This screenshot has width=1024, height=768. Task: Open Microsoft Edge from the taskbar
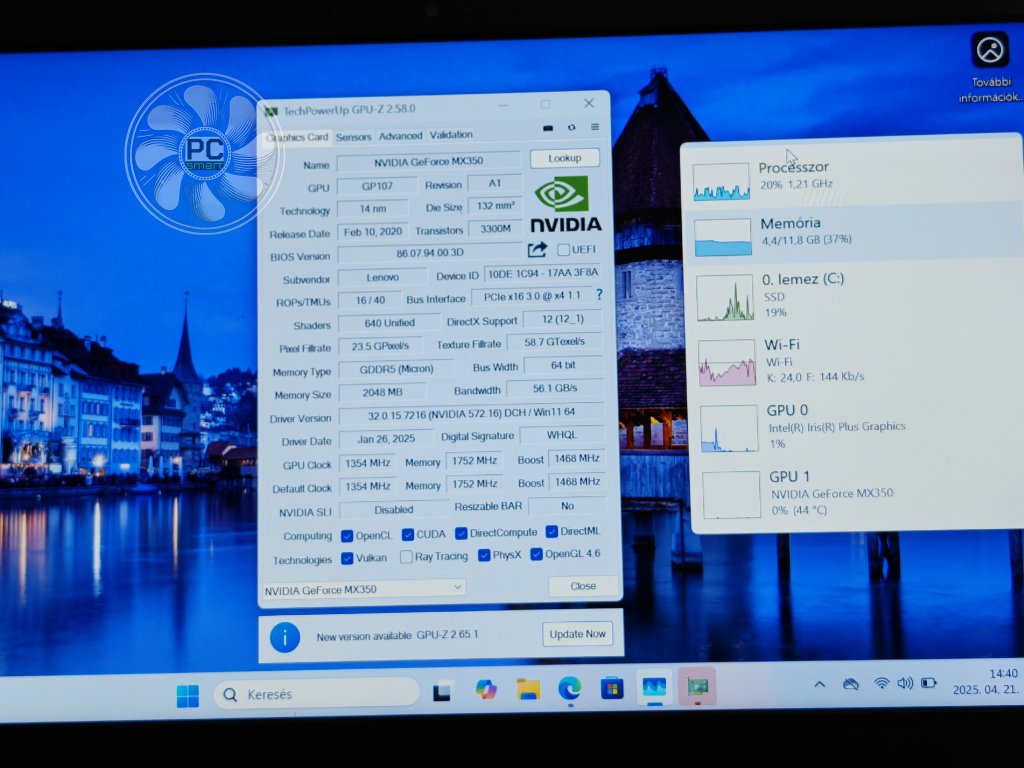[569, 688]
